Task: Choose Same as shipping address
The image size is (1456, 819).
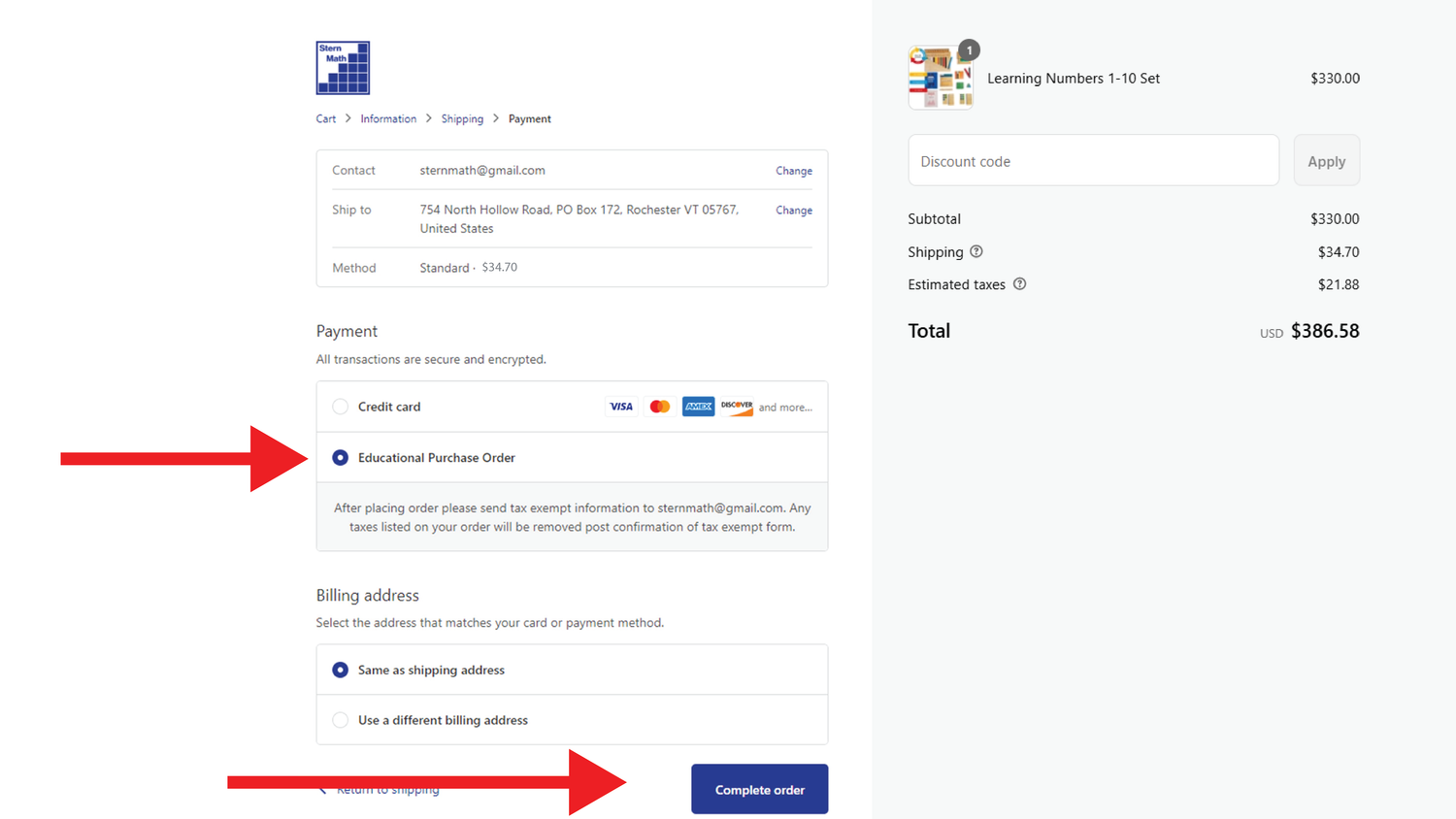Action: point(341,670)
